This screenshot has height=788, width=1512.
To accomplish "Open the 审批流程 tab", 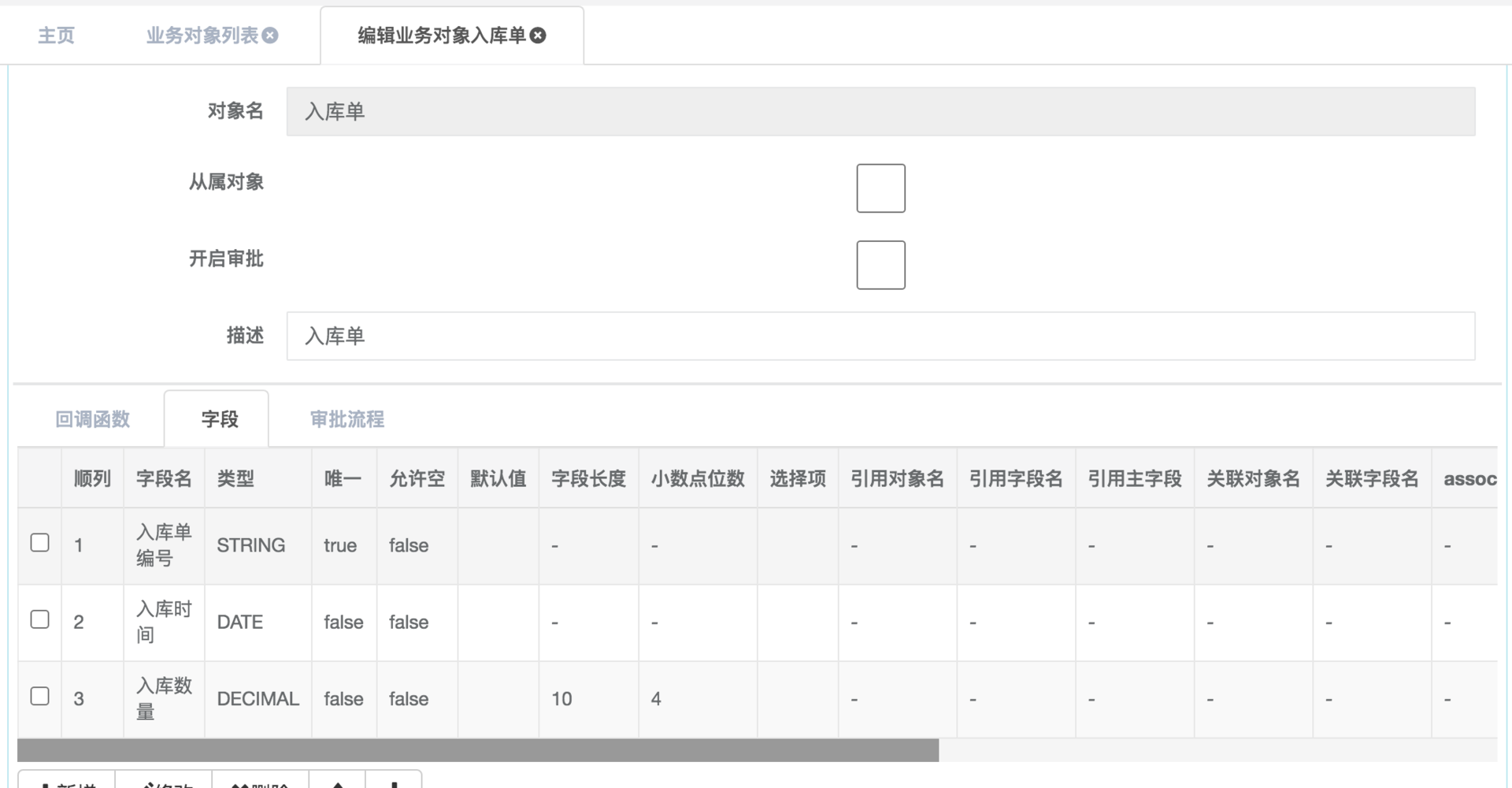I will point(346,418).
